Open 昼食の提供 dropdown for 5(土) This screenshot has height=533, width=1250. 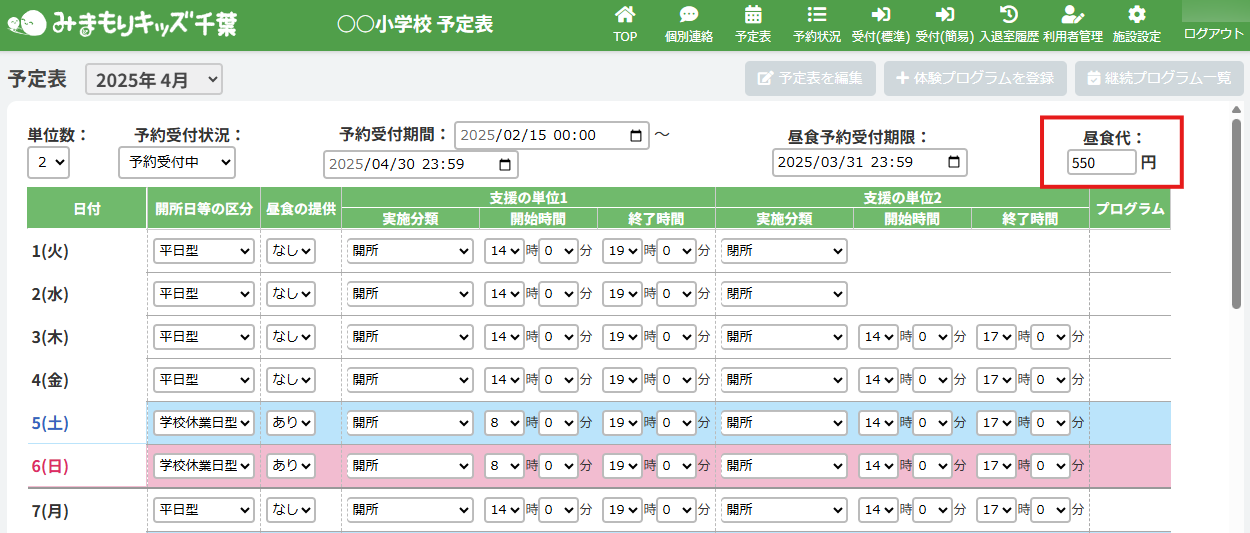[x=291, y=423]
